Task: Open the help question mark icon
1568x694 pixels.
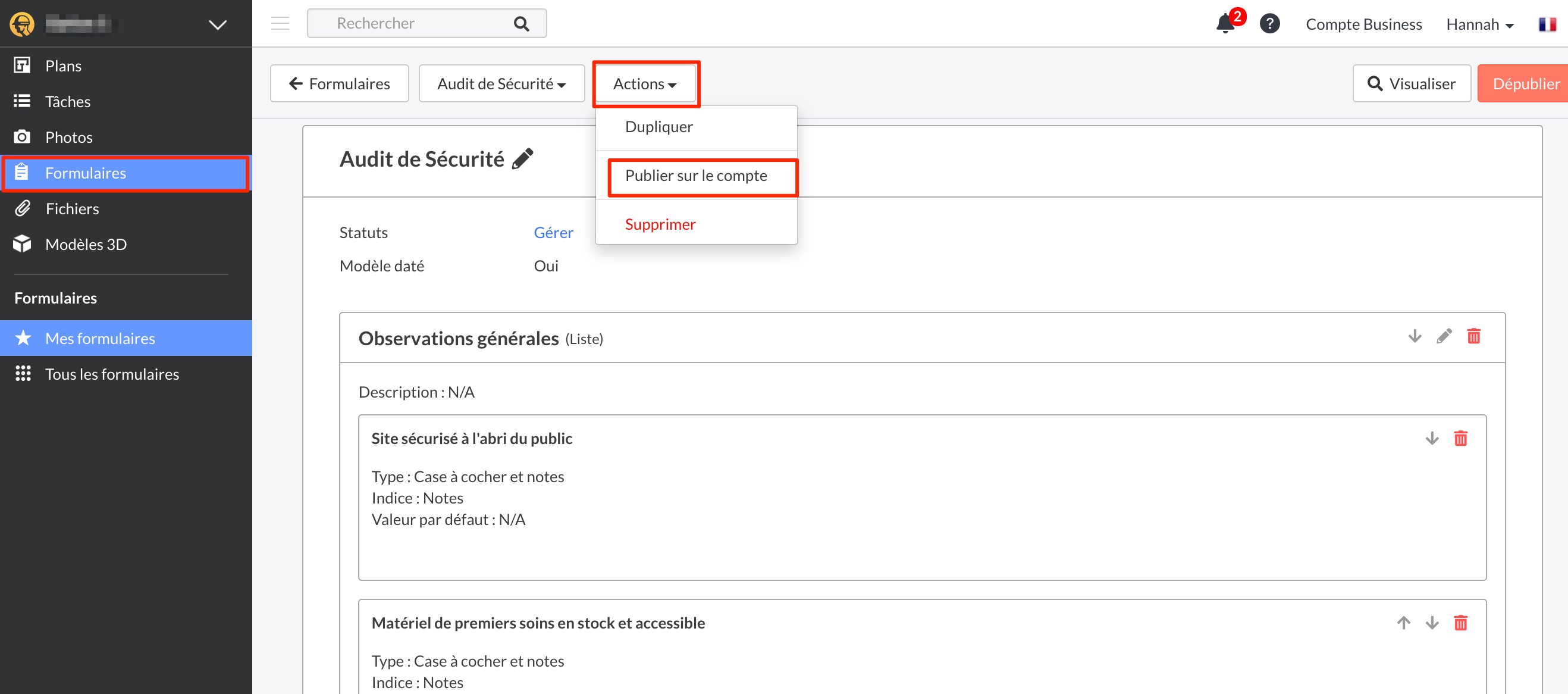Action: pos(1270,24)
